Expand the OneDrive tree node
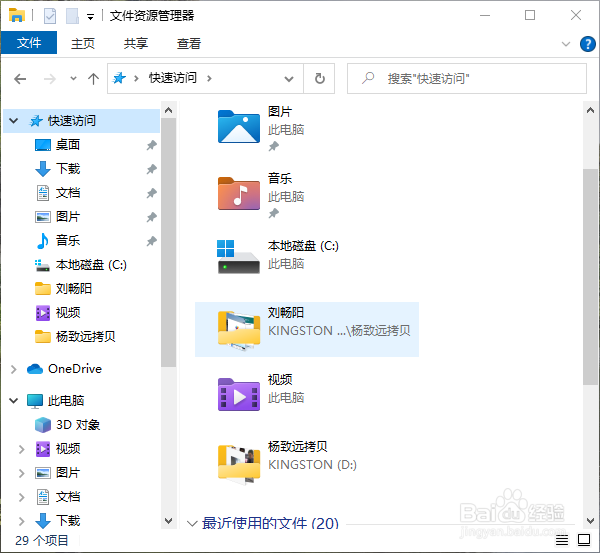 pyautogui.click(x=14, y=369)
